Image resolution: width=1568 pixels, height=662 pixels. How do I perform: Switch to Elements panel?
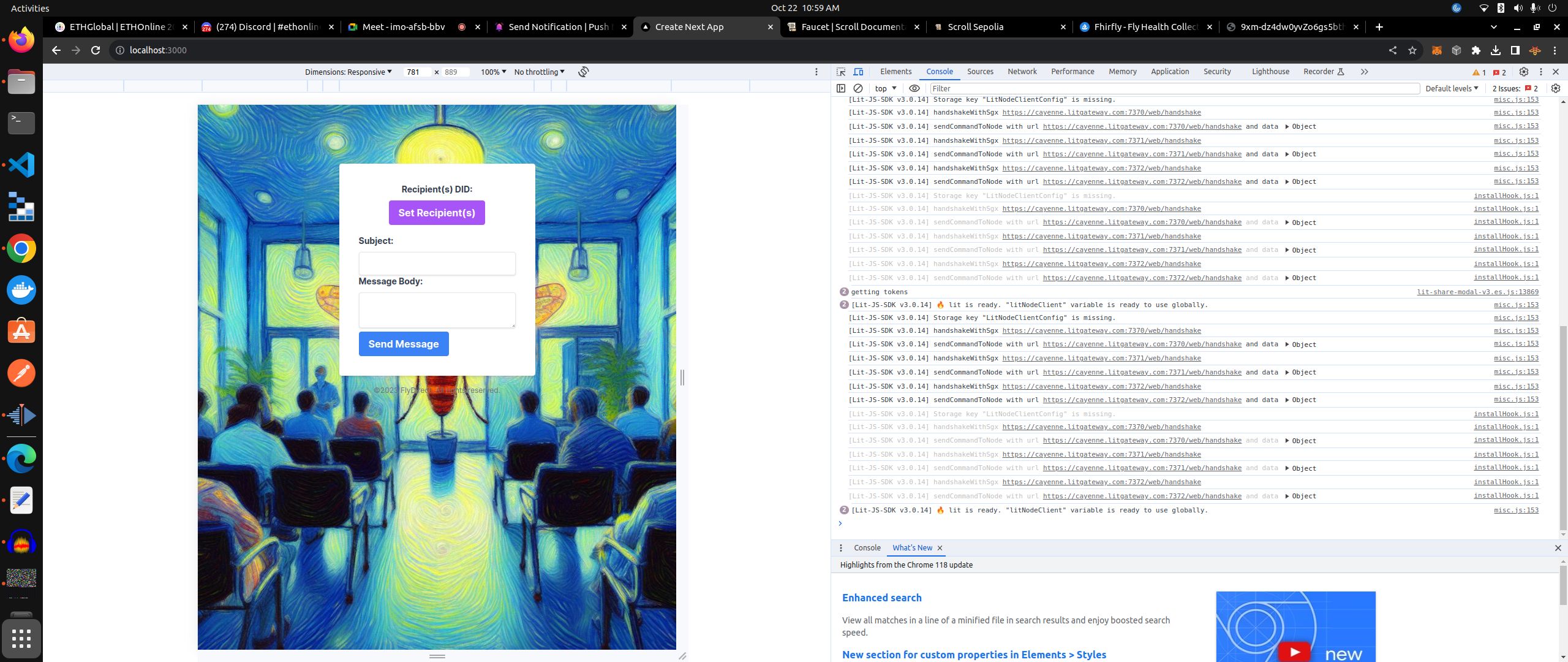click(x=895, y=72)
